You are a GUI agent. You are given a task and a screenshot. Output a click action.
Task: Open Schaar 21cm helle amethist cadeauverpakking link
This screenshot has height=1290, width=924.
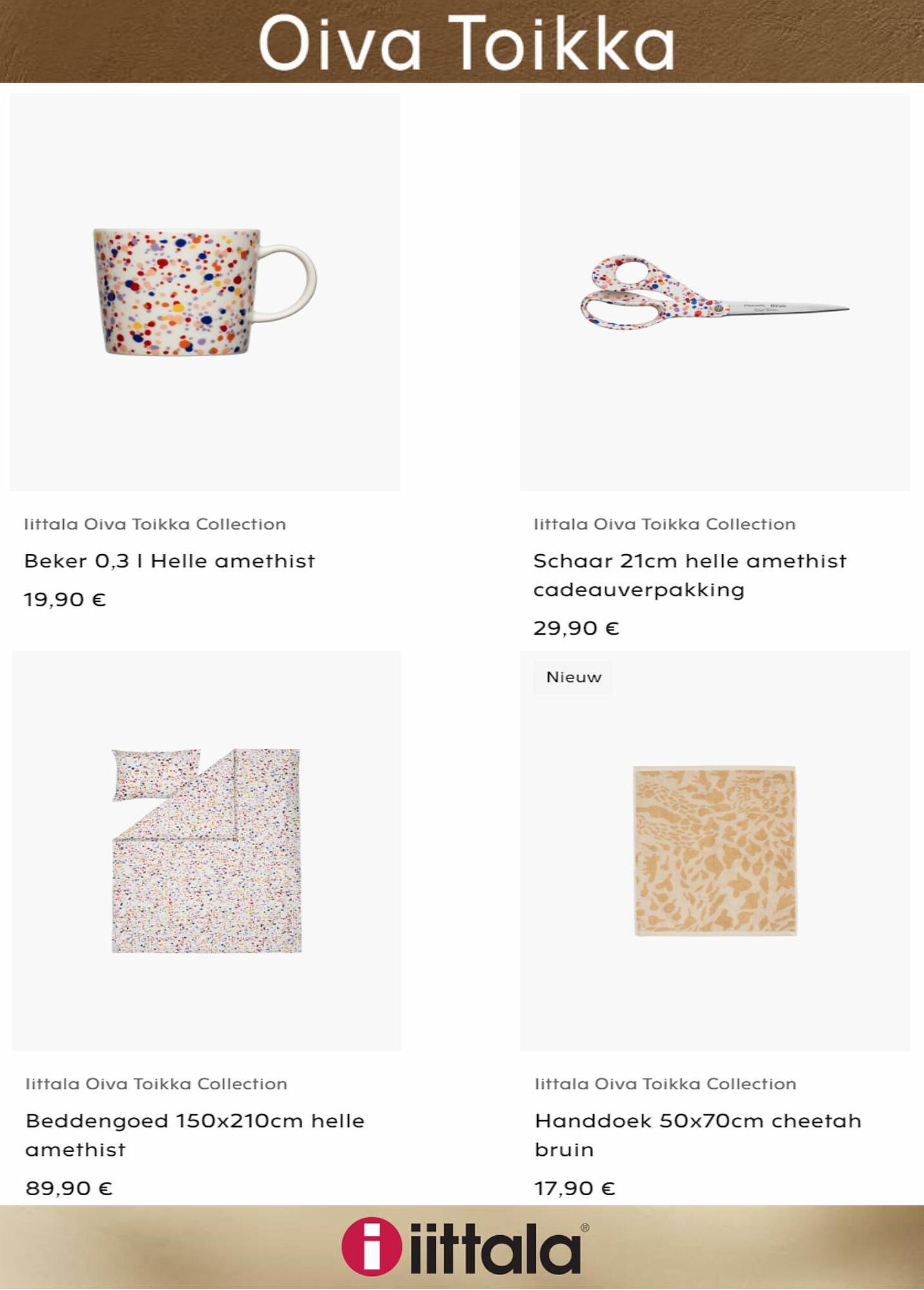(690, 575)
